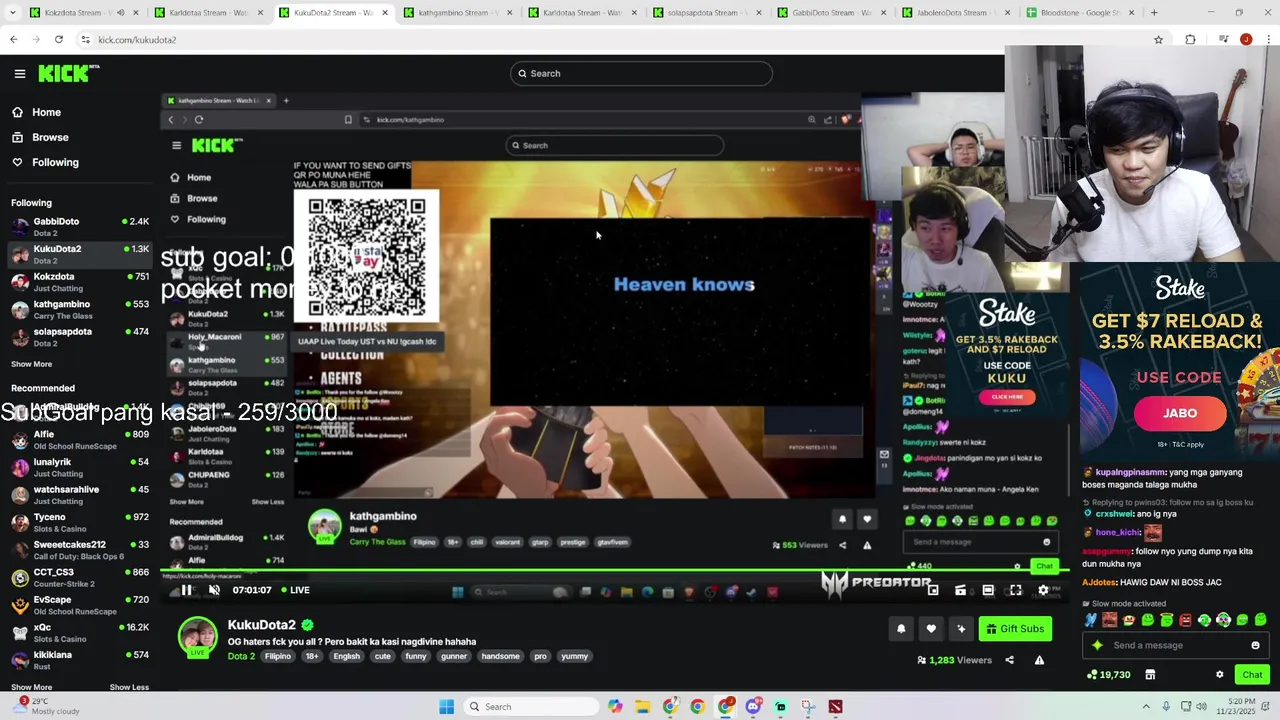Open the taskbar volume control

tap(1201, 707)
